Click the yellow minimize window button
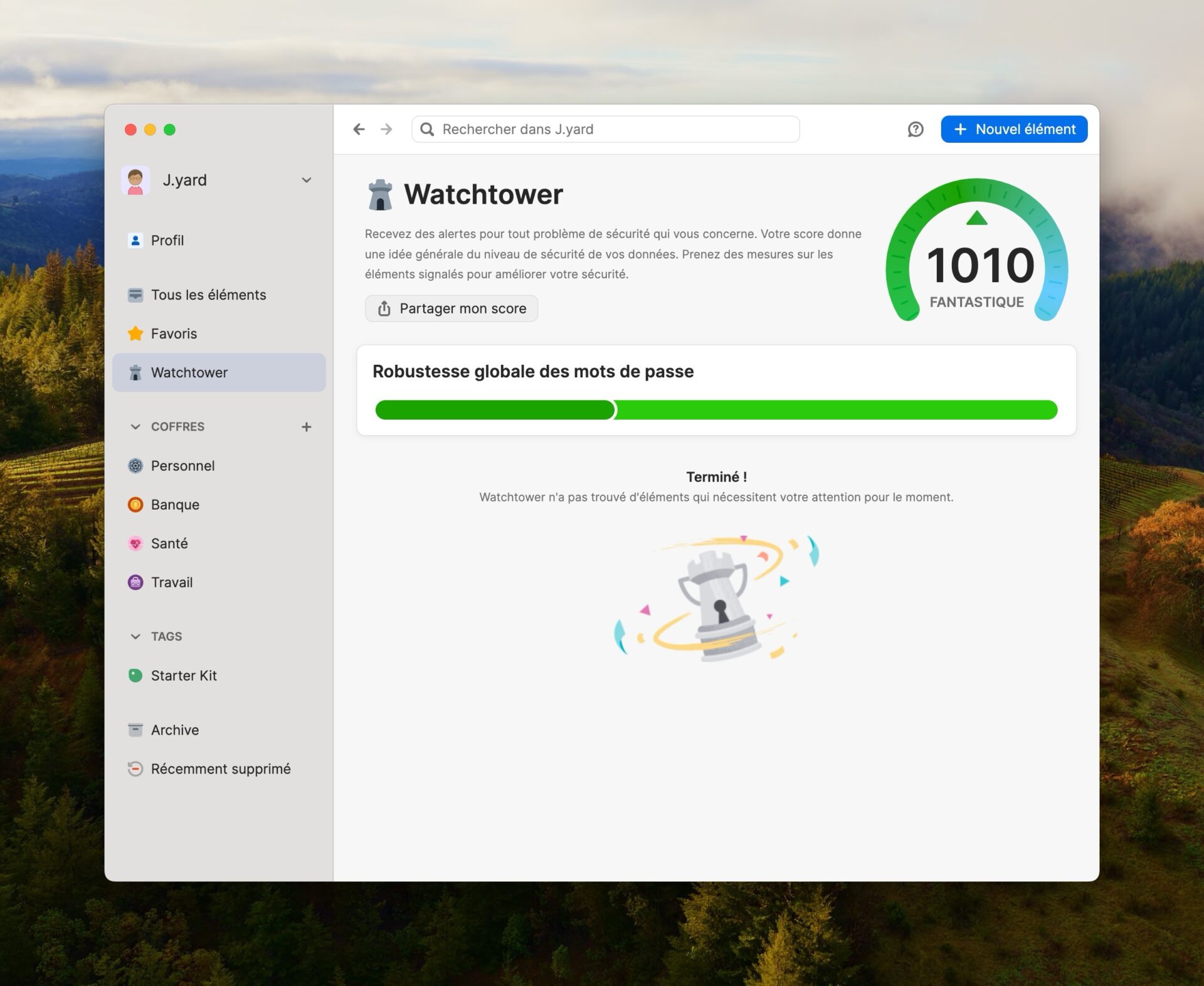 150,130
